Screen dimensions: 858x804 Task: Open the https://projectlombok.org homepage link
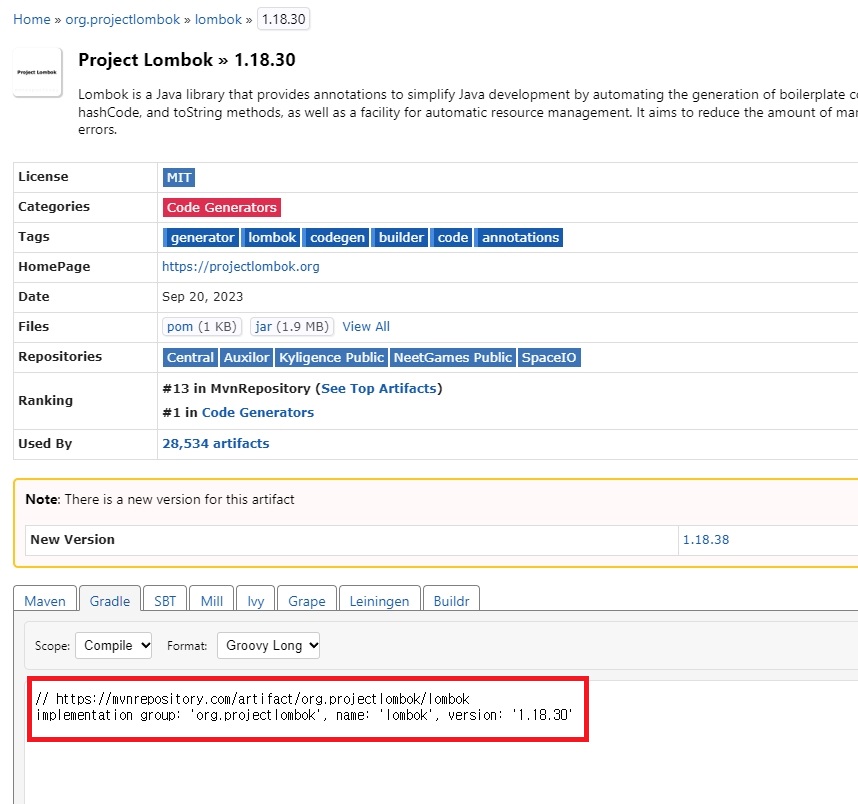pos(241,267)
